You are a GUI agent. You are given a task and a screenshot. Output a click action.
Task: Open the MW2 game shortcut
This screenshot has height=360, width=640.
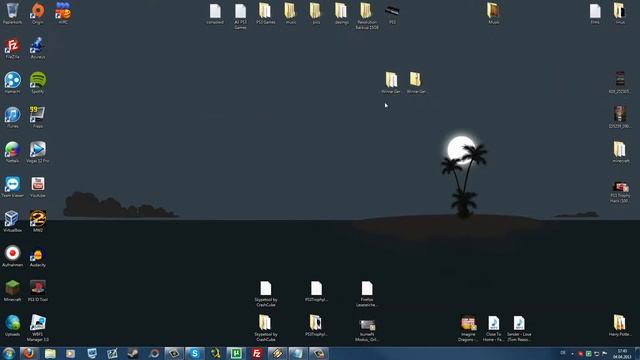[38, 222]
